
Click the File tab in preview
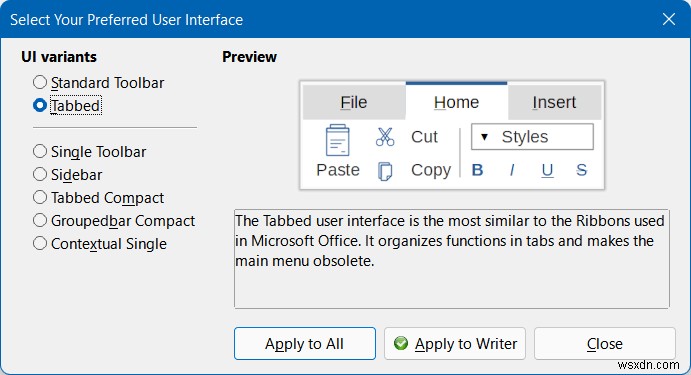pos(354,102)
